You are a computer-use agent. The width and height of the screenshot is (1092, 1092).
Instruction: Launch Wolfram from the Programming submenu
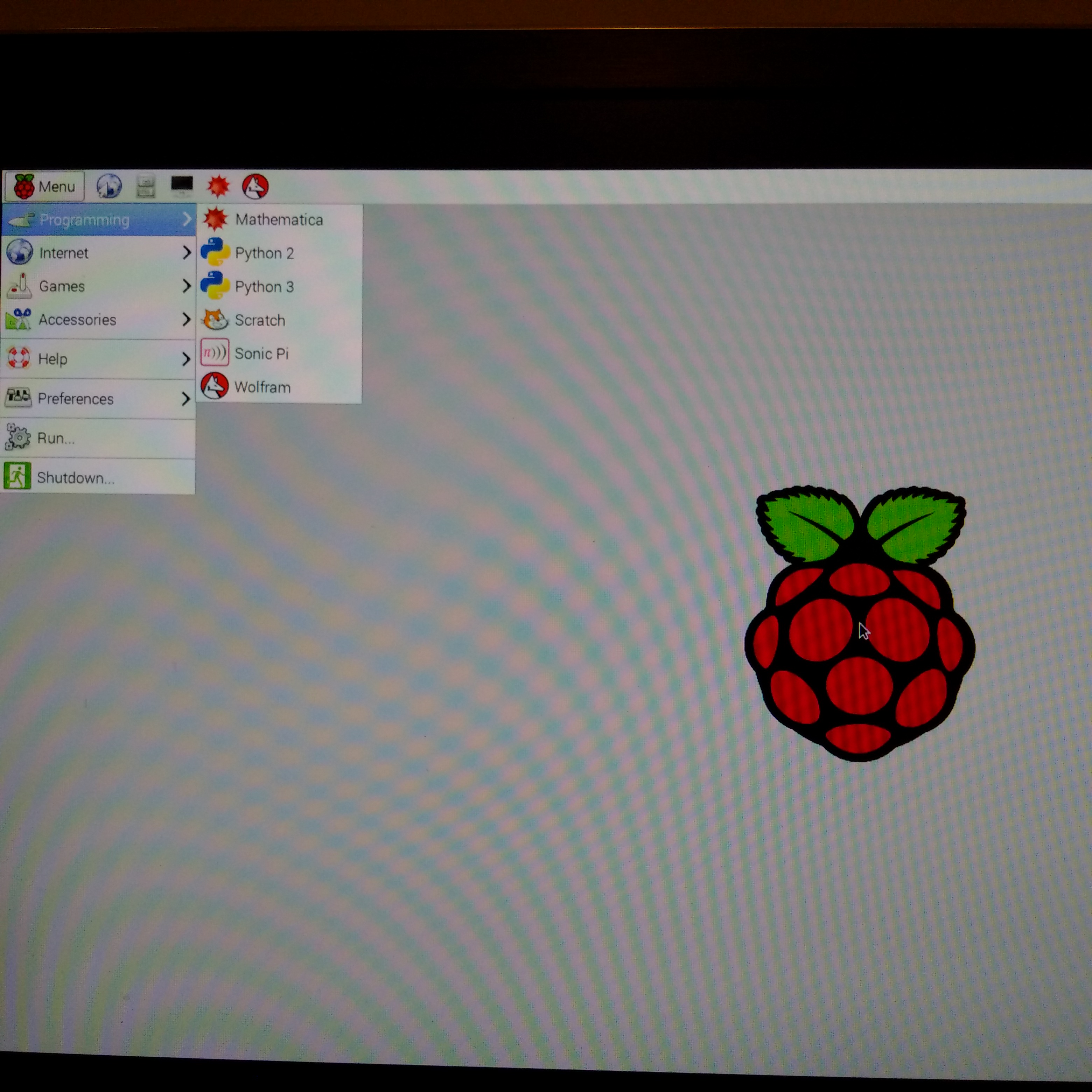262,387
